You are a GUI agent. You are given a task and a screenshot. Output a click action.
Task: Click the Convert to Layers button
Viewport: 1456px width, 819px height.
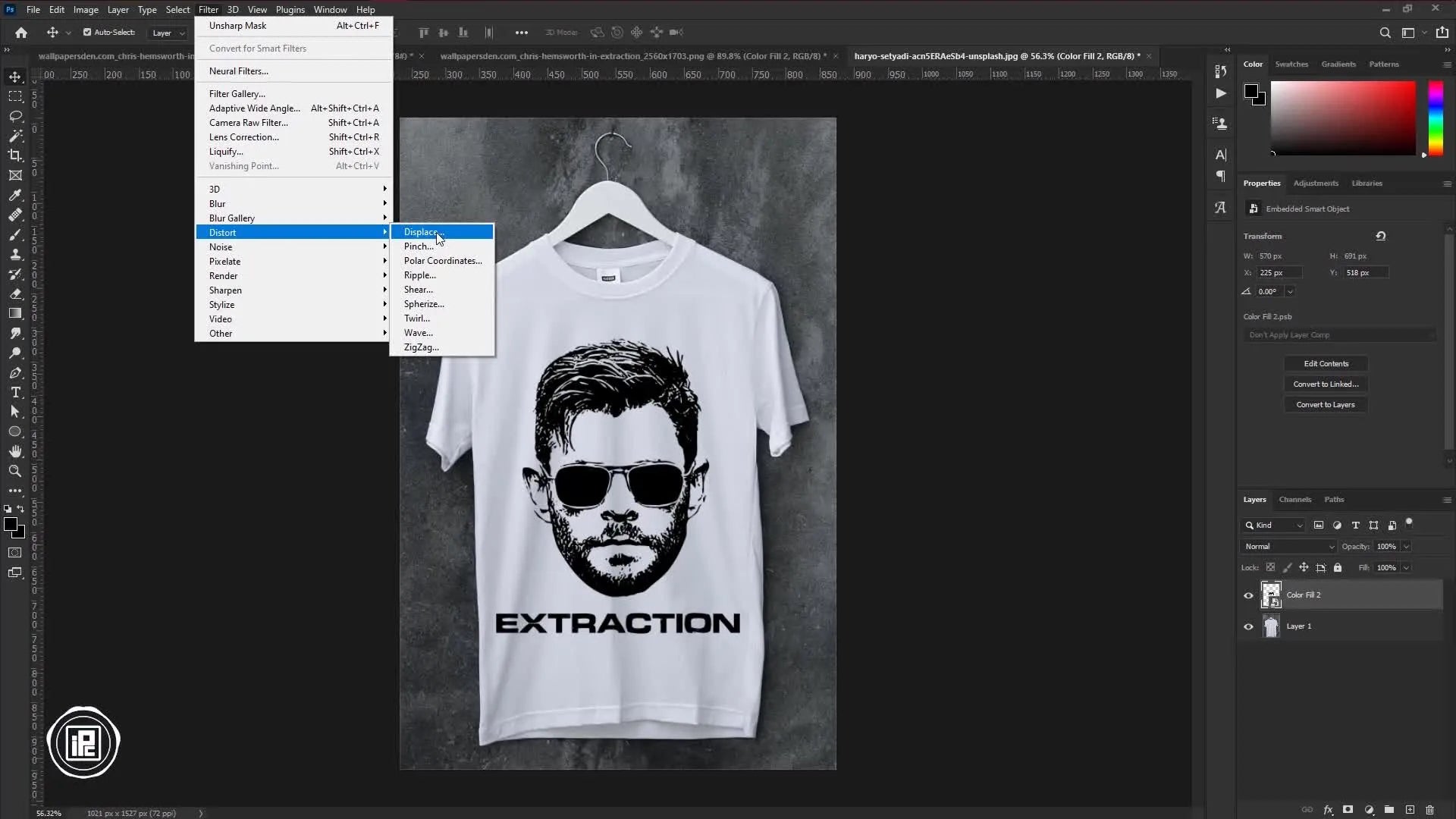(1326, 404)
